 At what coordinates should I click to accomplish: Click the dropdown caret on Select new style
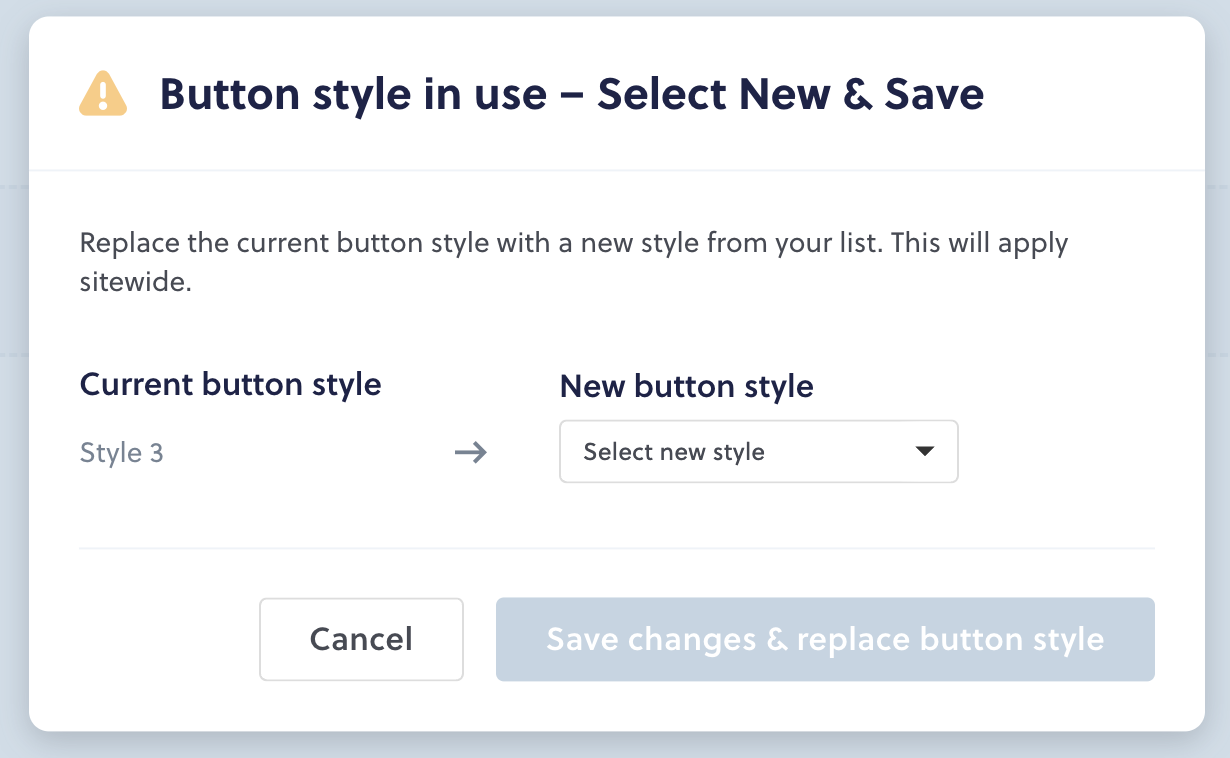pos(925,451)
